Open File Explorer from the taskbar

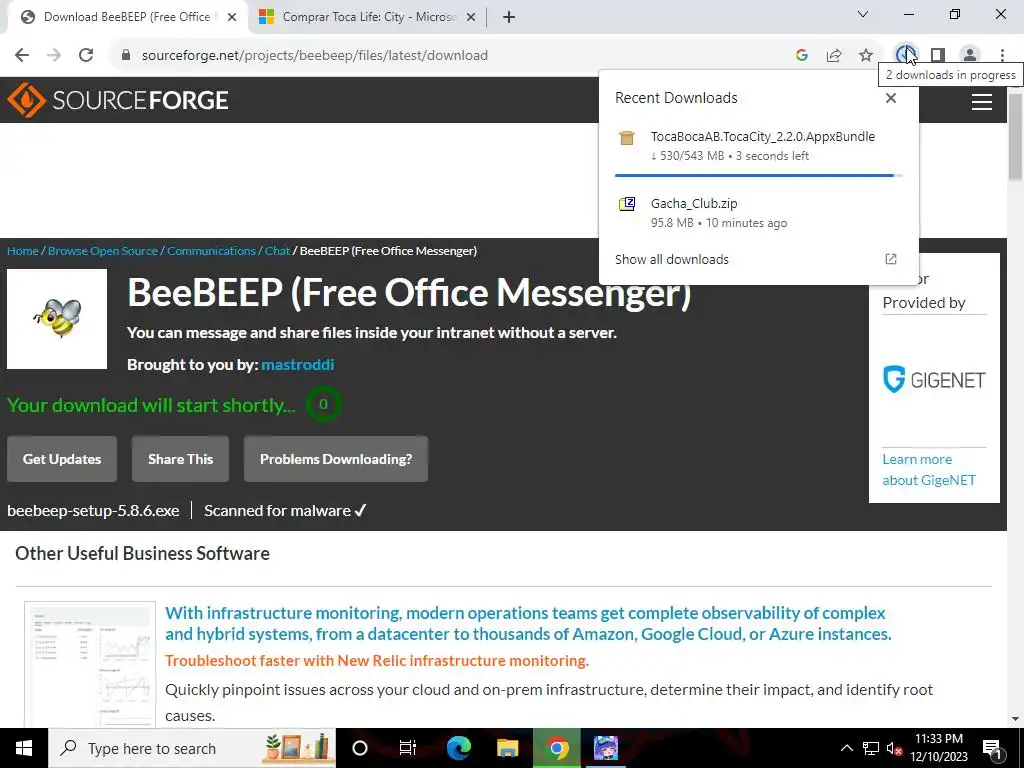click(x=507, y=748)
